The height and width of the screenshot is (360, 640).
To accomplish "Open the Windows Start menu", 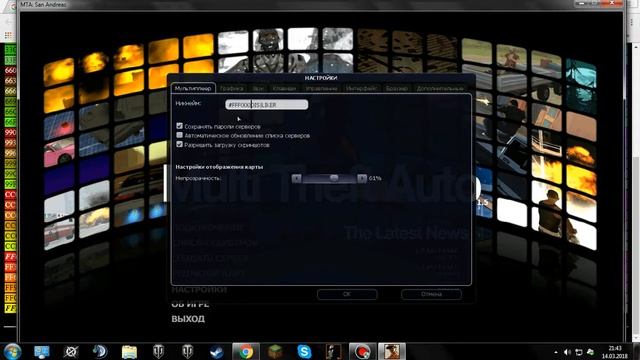I will [12, 351].
